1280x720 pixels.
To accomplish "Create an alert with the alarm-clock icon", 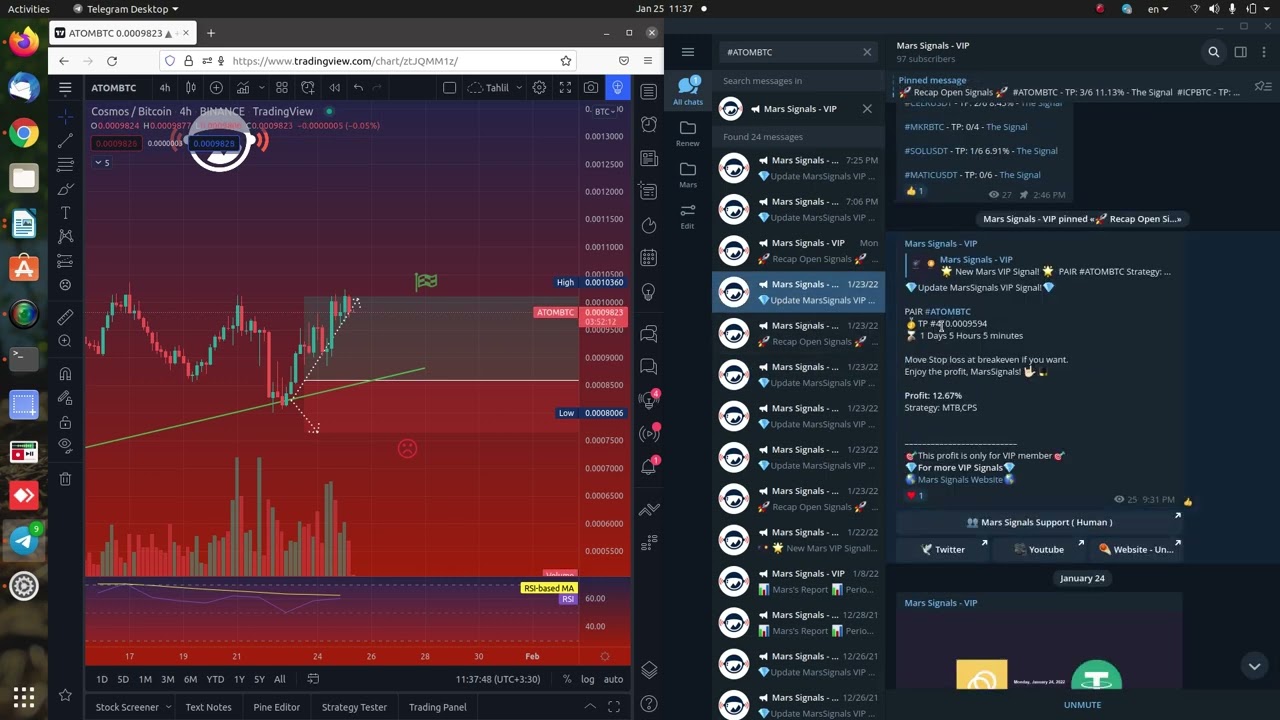I will 308,88.
